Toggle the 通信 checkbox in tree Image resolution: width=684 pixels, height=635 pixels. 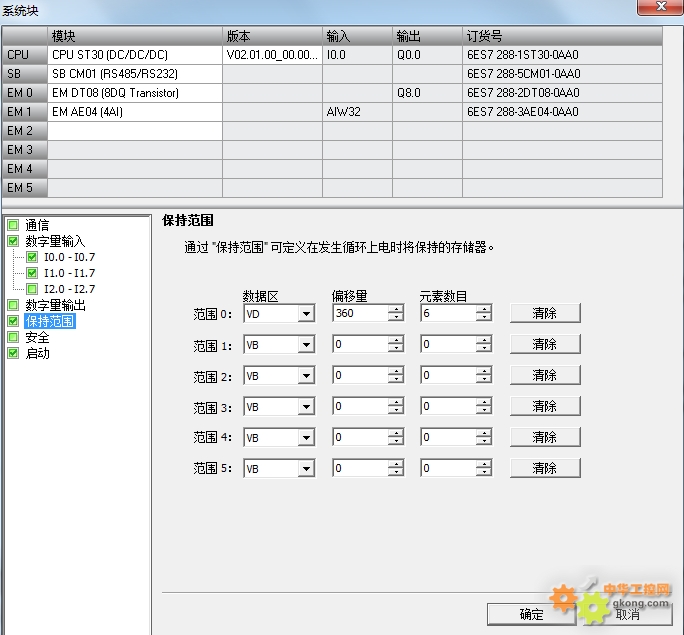(x=13, y=225)
